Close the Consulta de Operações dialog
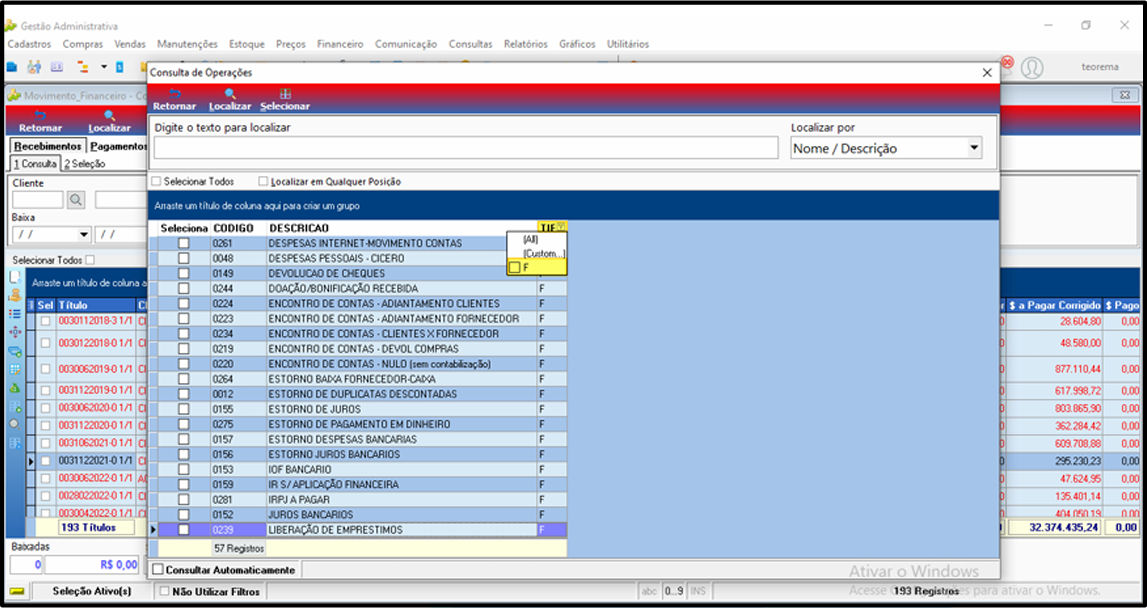The image size is (1147, 608). tap(987, 72)
